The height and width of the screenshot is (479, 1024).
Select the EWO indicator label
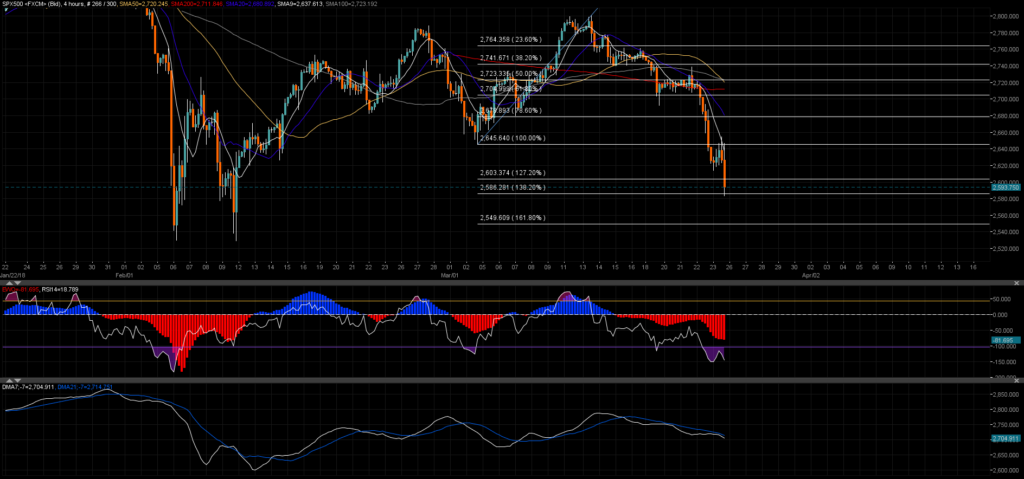(x=20, y=289)
